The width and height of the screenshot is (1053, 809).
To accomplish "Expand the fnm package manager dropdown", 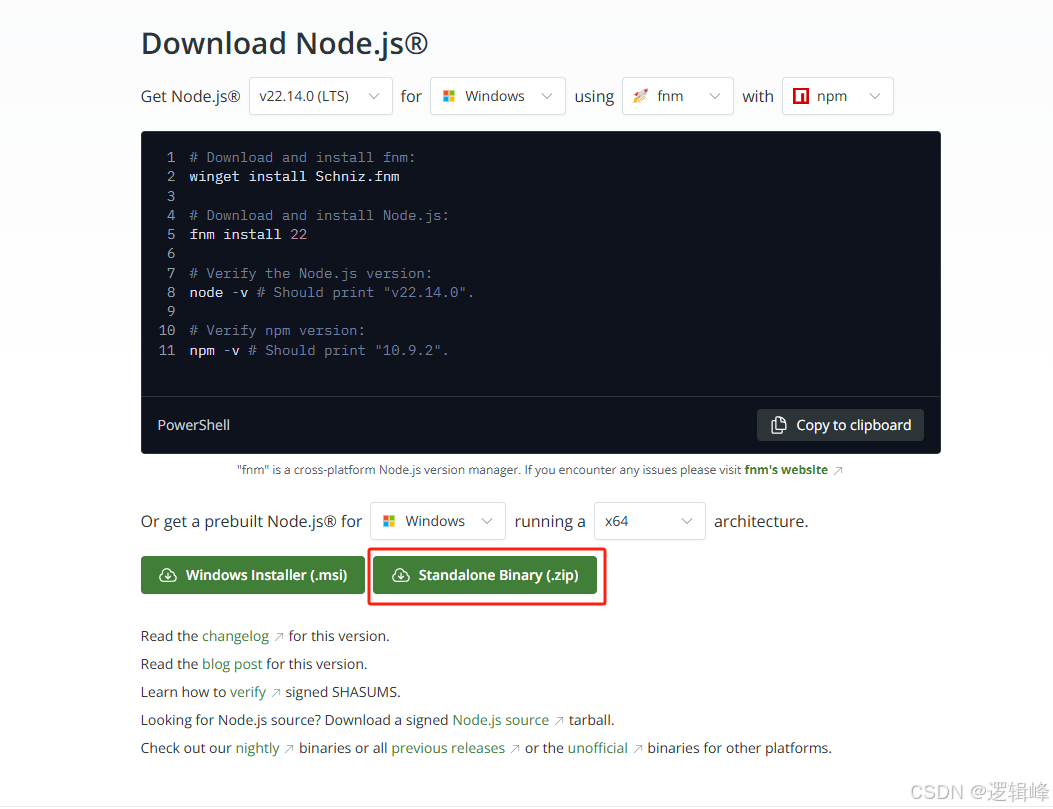I will 678,96.
